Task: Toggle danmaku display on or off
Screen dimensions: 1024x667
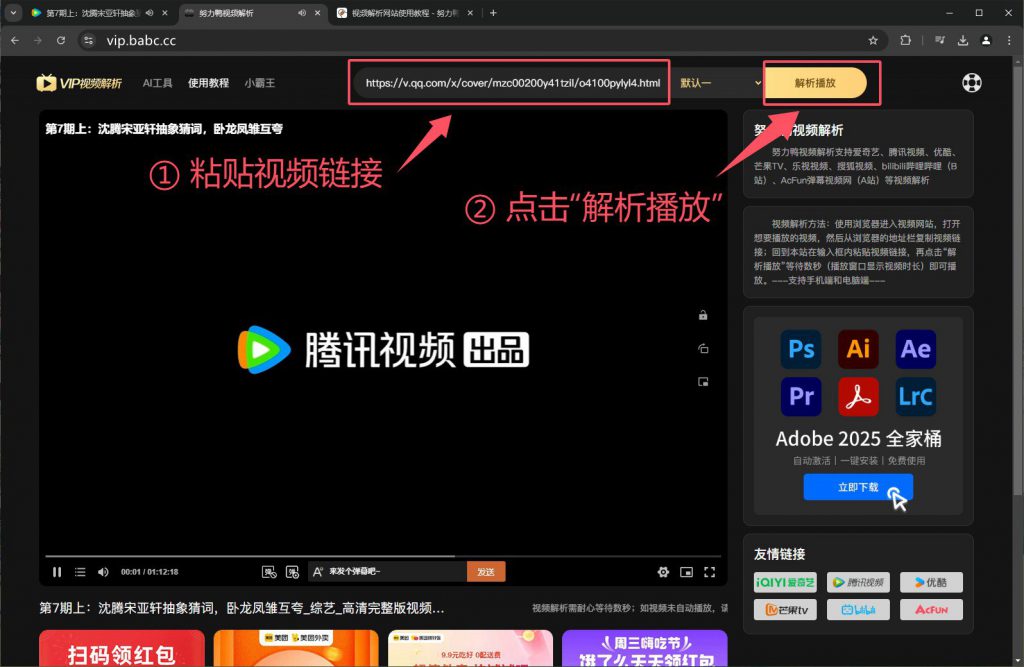Action: tap(268, 572)
